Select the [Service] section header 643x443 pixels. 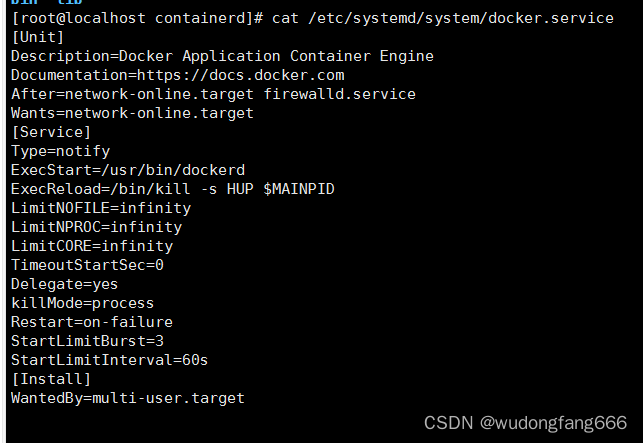[51, 132]
